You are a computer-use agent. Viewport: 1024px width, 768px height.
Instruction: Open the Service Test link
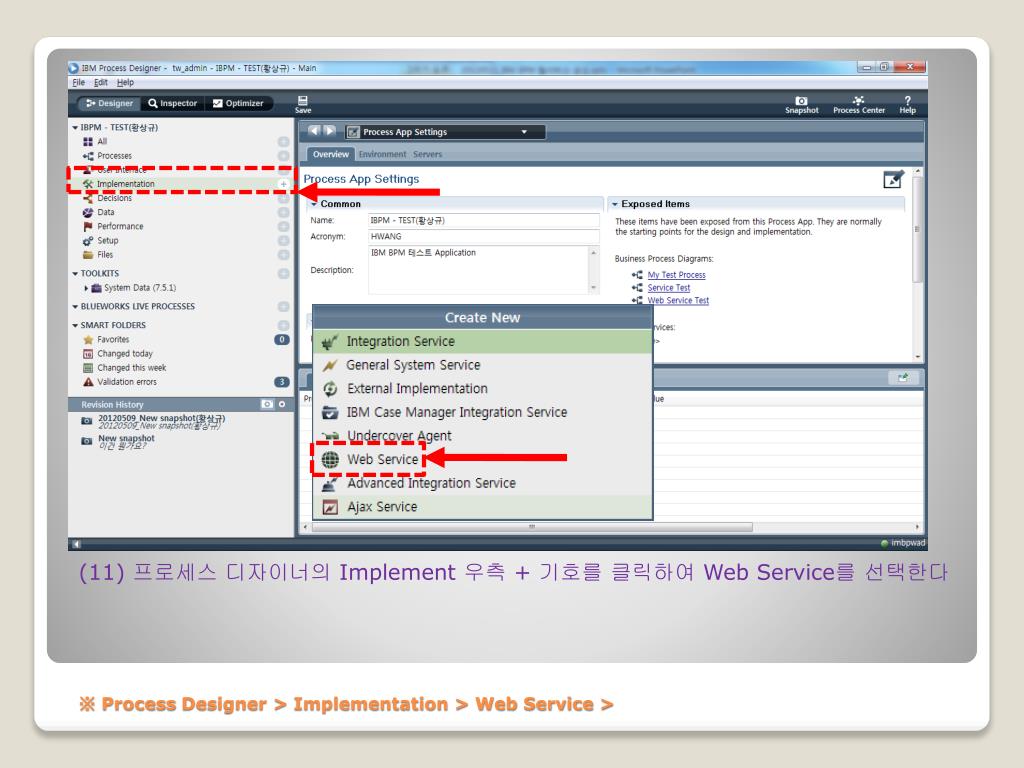[669, 288]
